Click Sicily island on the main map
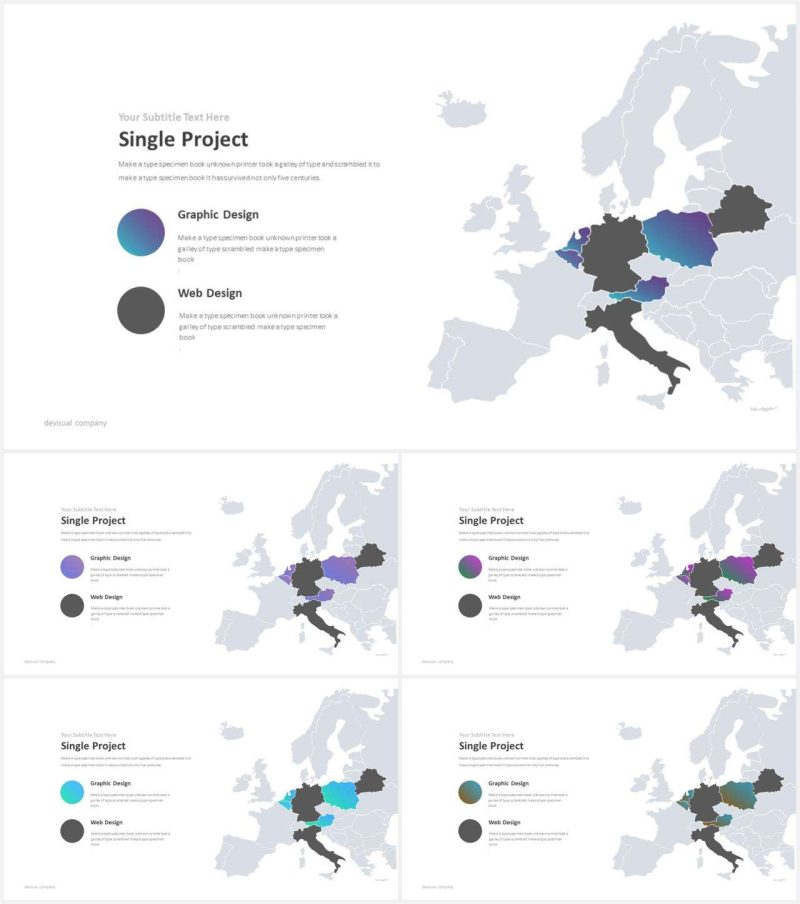Image resolution: width=800 pixels, height=904 pixels. pos(651,400)
